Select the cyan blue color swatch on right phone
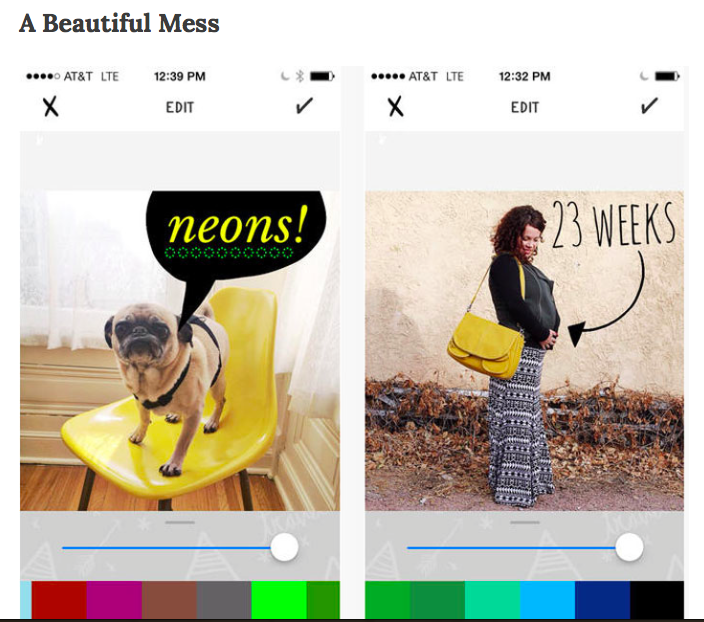The image size is (704, 622). 548,600
